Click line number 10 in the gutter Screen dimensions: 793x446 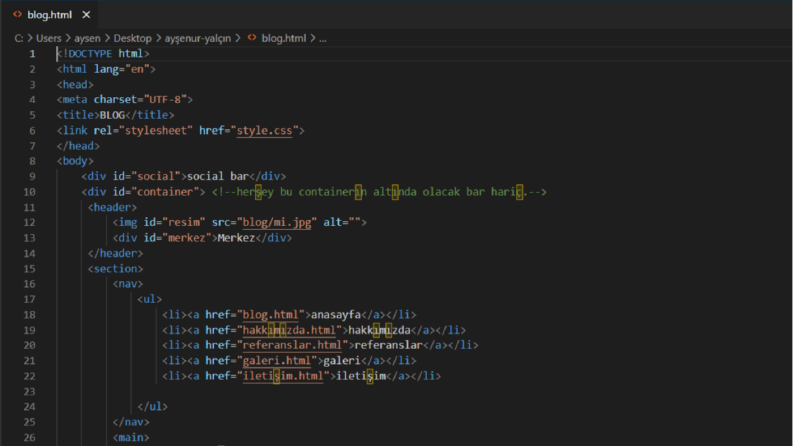point(29,192)
